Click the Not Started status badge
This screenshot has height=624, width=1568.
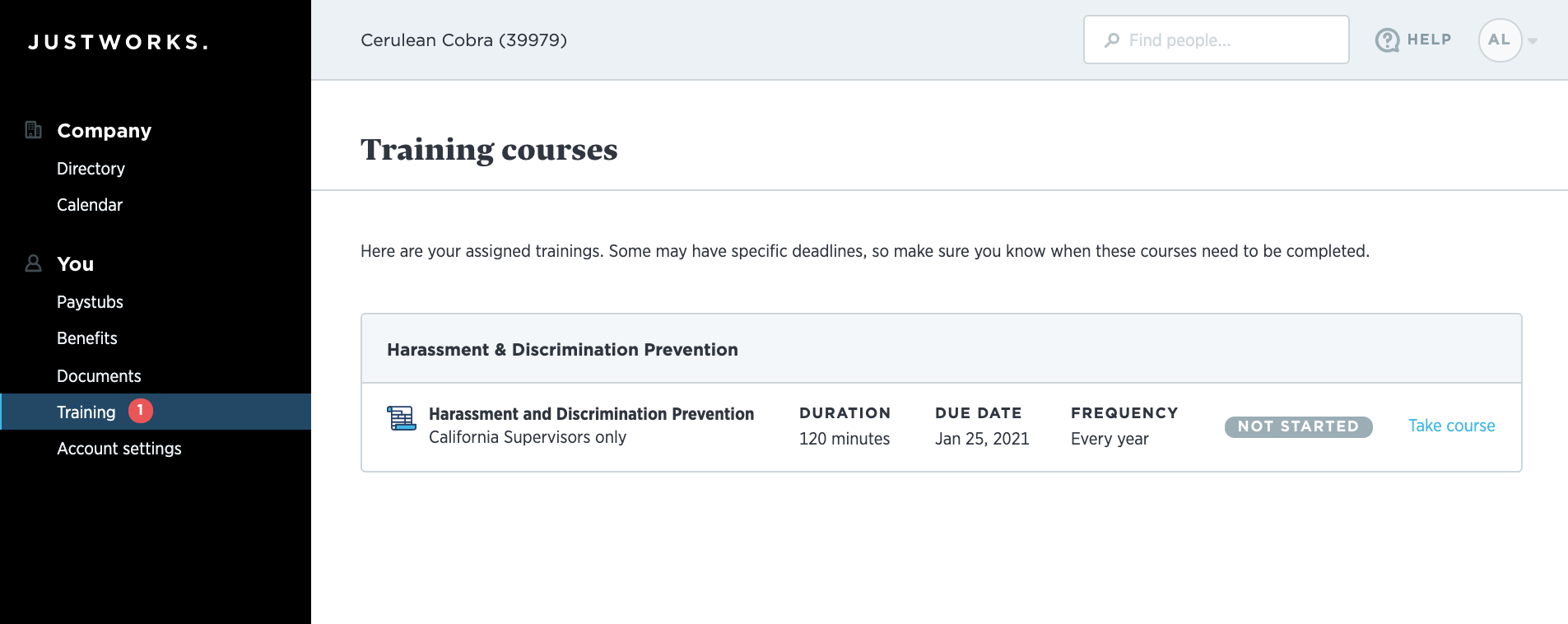(1298, 426)
